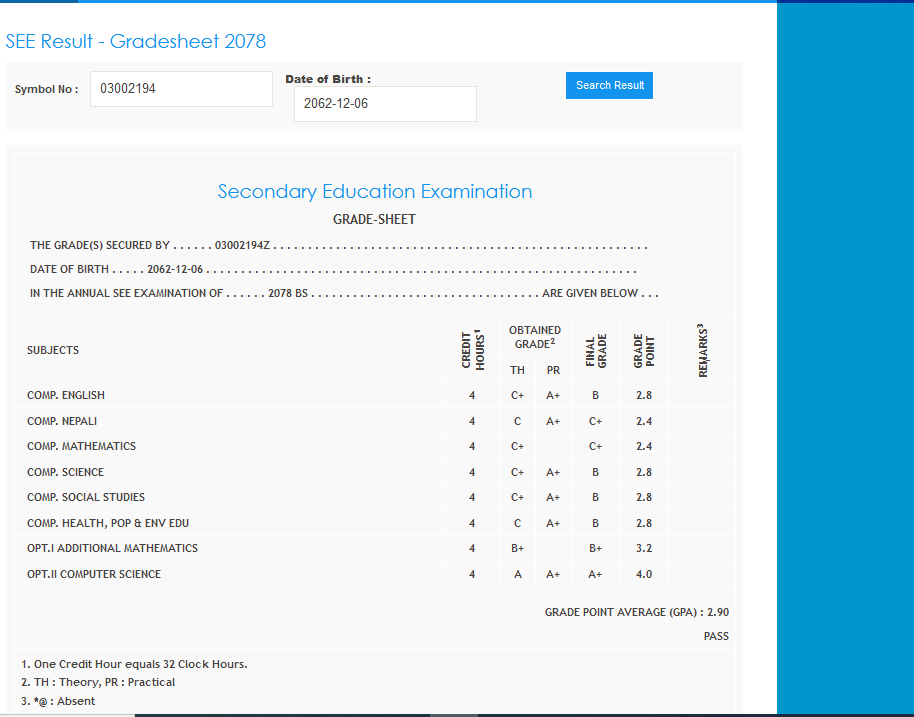
Task: Click the COMP. SCIENCE subject name
Action: pos(65,472)
